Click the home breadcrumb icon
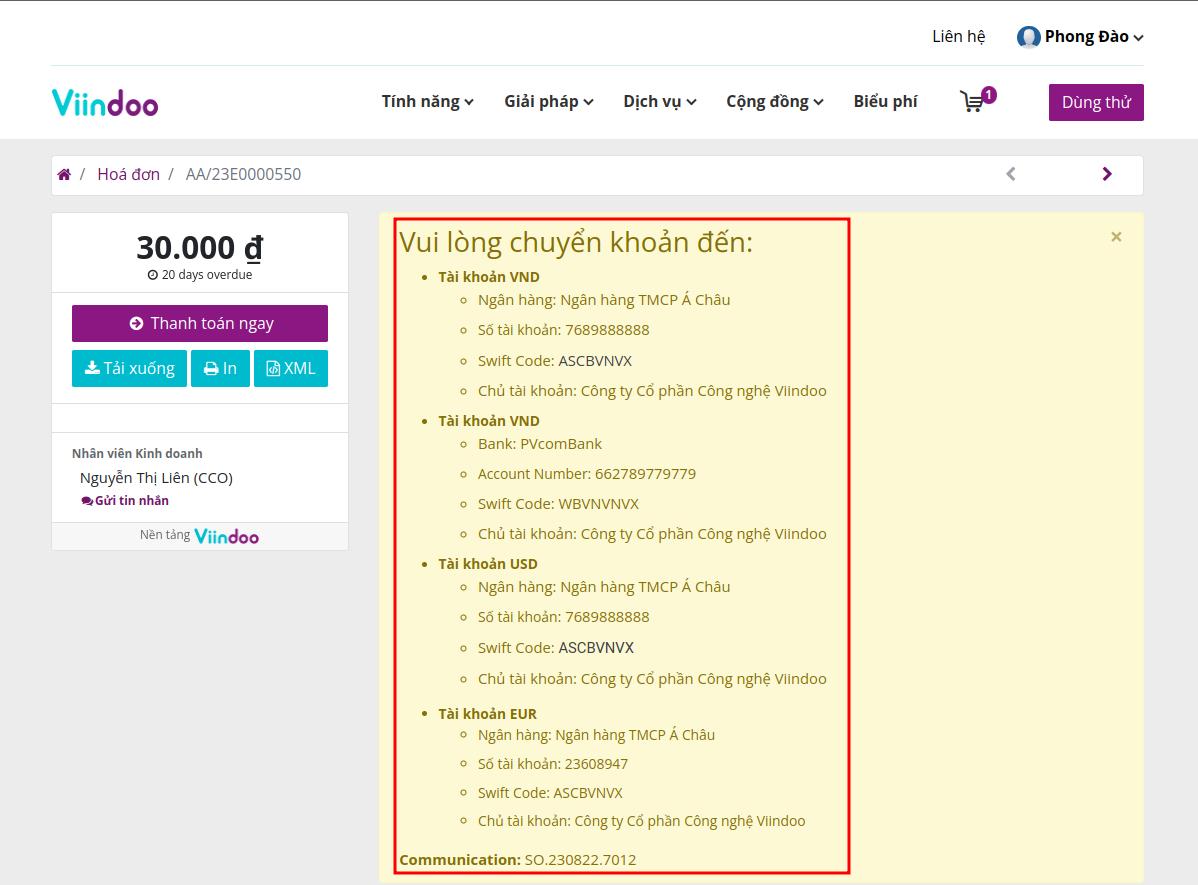 (64, 174)
